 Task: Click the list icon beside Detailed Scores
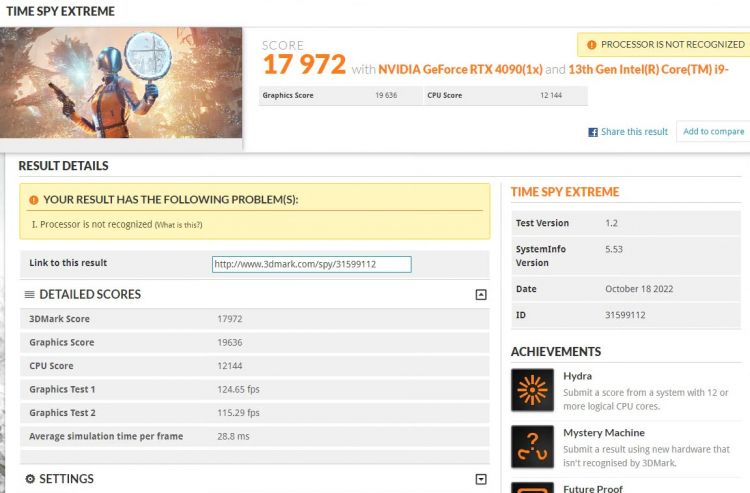tap(30, 295)
